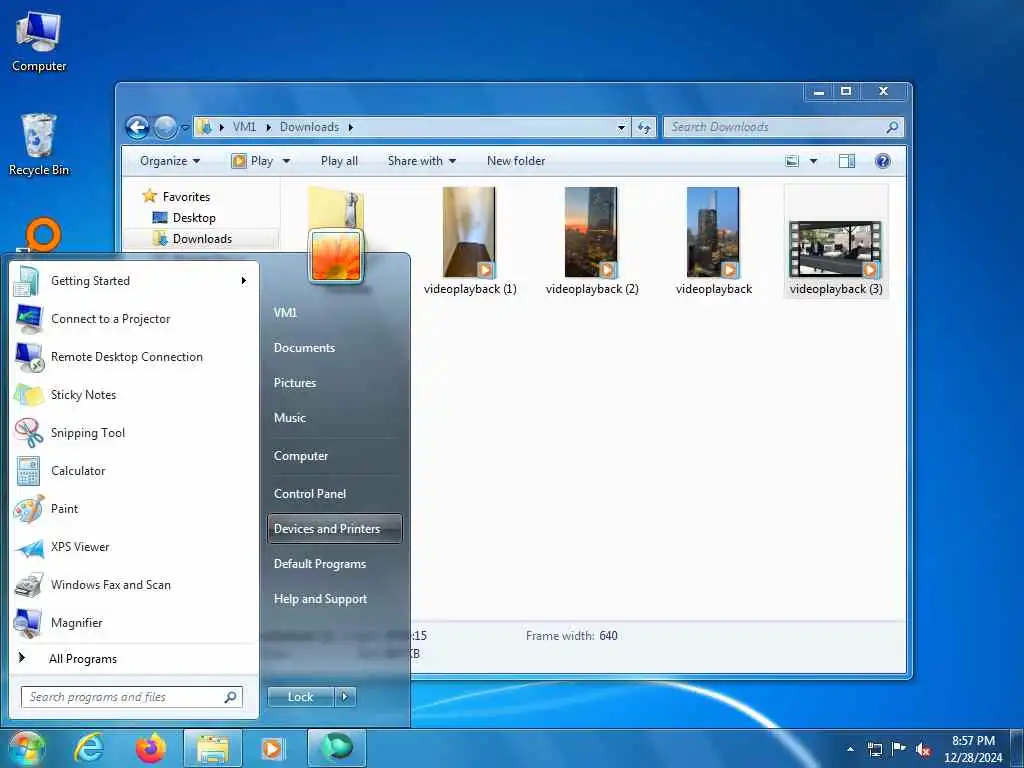
Task: Open Documents from Start menu
Action: (x=304, y=348)
